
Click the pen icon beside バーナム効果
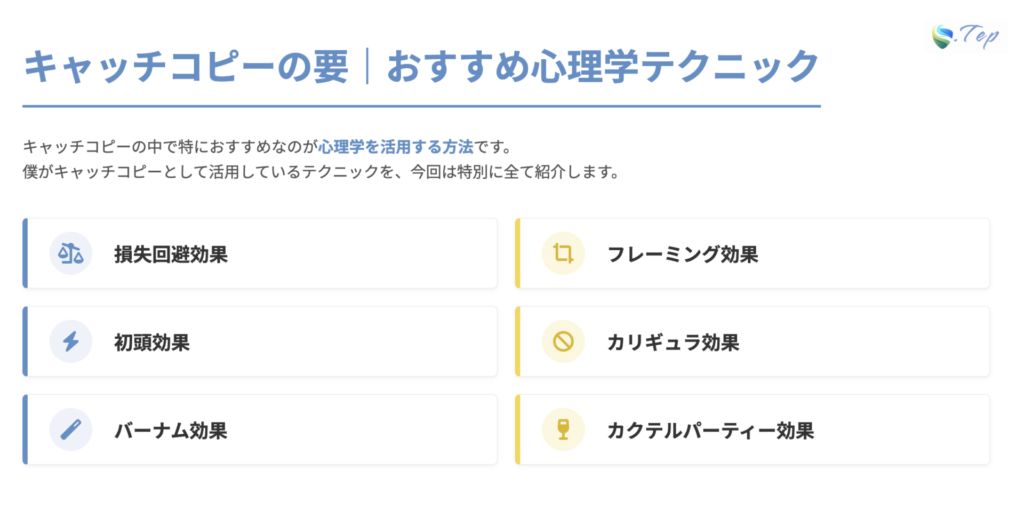pyautogui.click(x=71, y=430)
